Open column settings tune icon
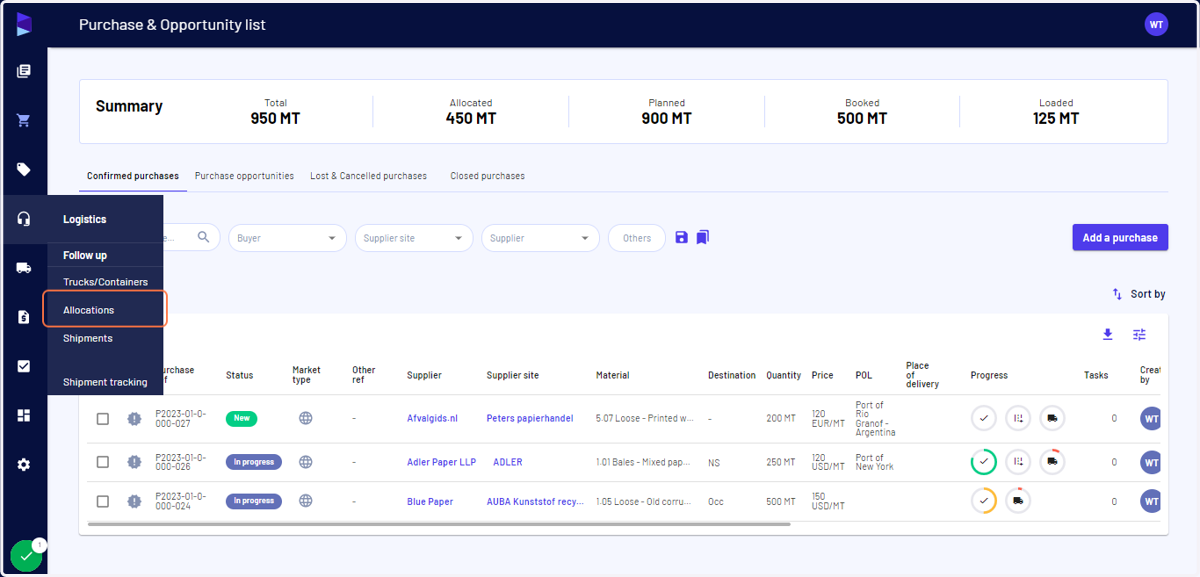Screen dimensions: 1200x577 point(1139,334)
